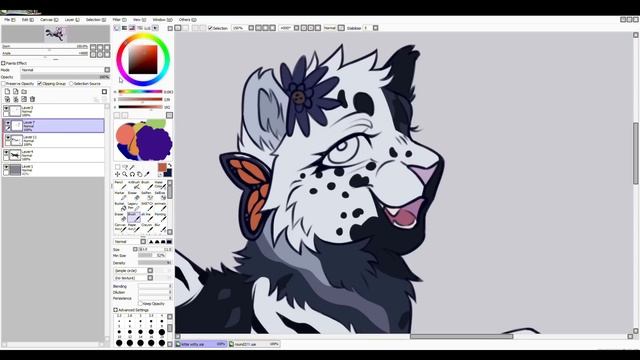Create a new normal layer
Image resolution: width=640 pixels, height=360 pixels.
tap(7, 91)
